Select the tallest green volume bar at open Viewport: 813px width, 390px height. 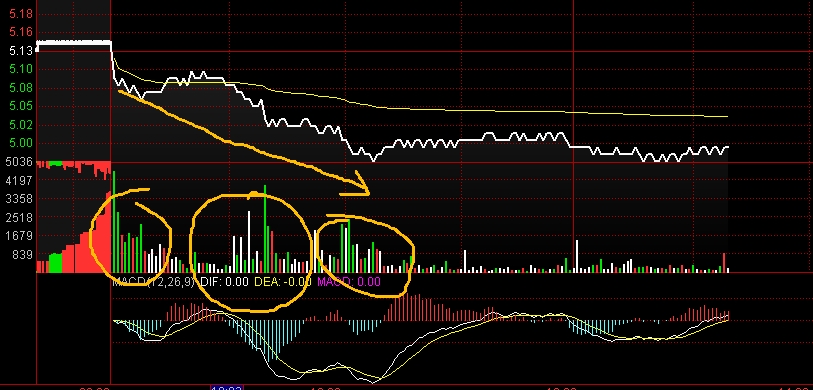(x=114, y=221)
